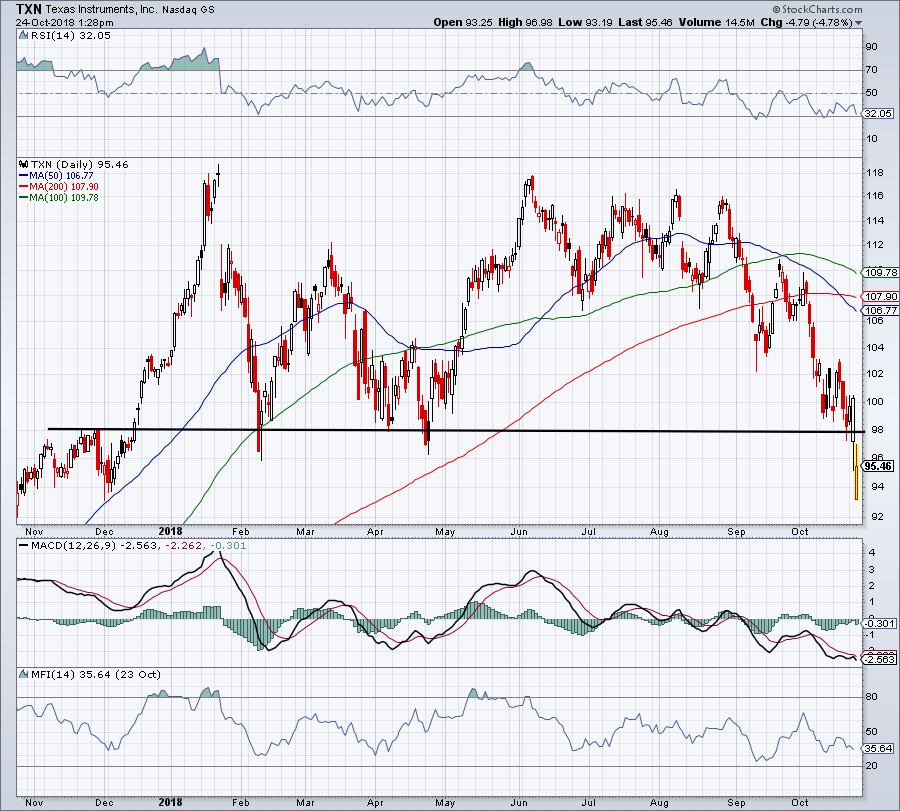This screenshot has width=900, height=811.
Task: Click the MFI(14) 35.64 (23 Oct) legend
Action: pyautogui.click(x=96, y=674)
